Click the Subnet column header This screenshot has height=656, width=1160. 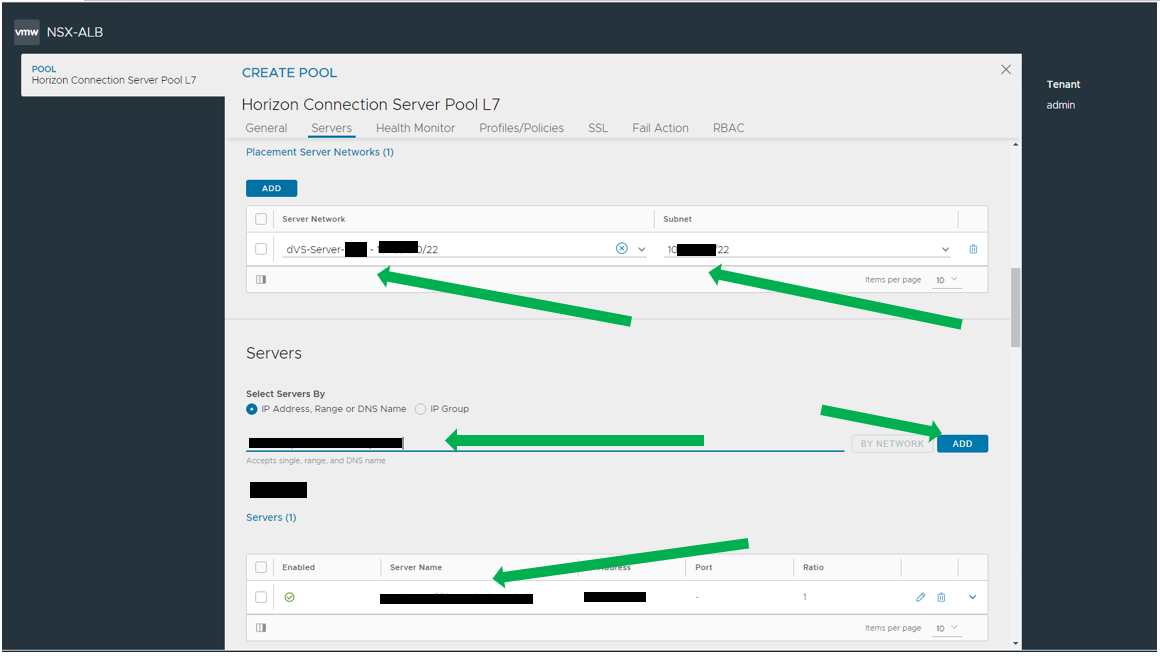678,219
